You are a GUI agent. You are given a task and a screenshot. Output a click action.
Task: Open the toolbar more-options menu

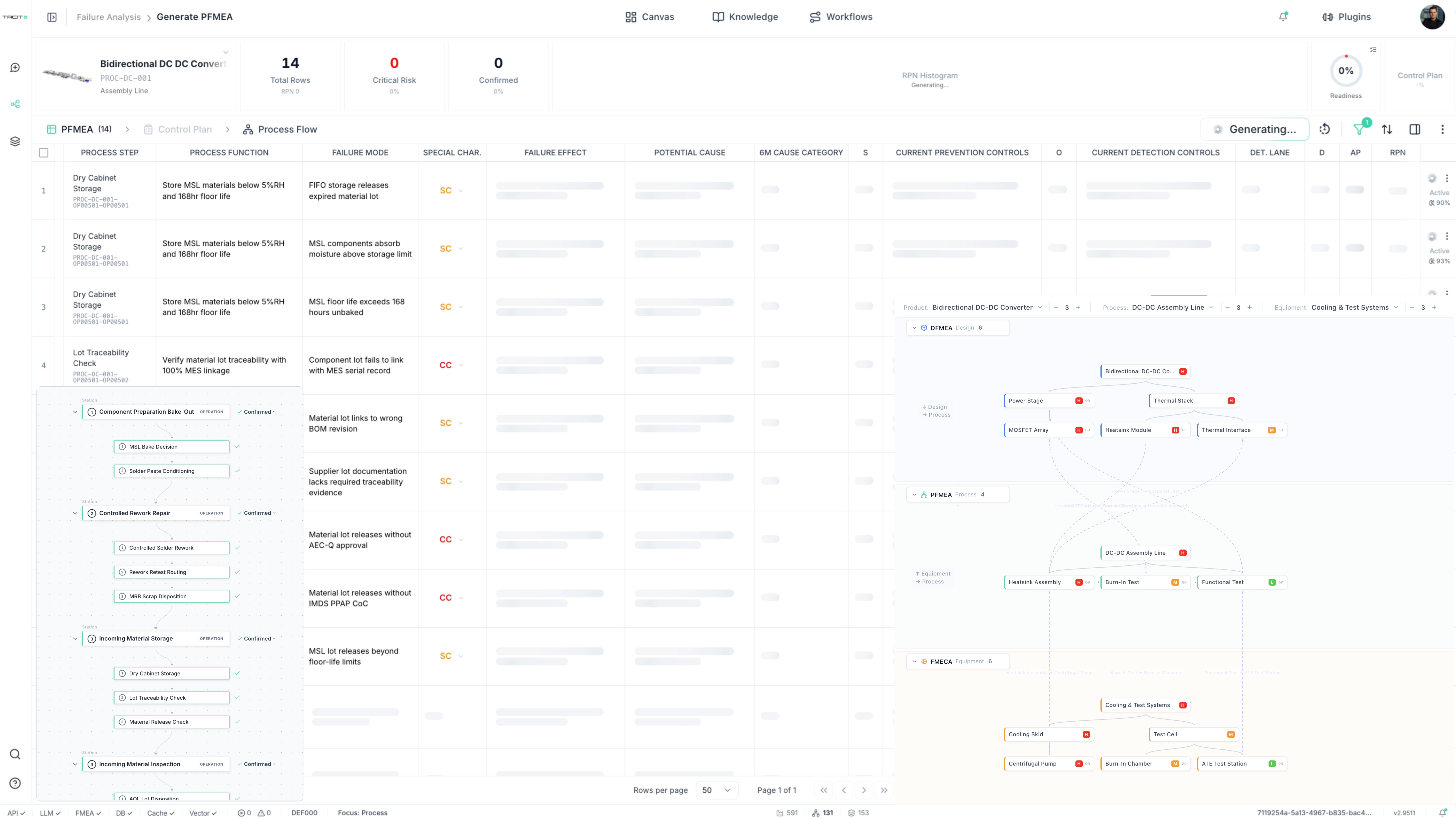click(x=1442, y=129)
